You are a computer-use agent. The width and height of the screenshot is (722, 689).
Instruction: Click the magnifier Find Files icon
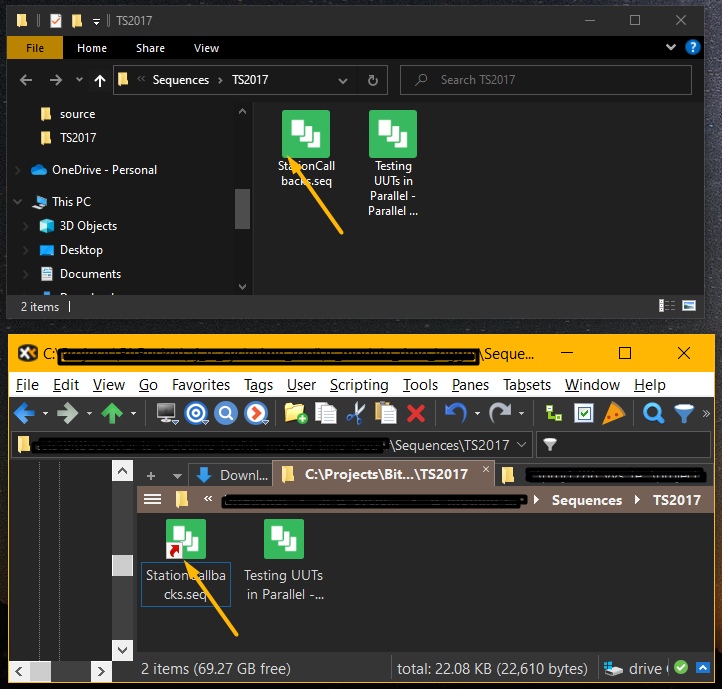pyautogui.click(x=653, y=413)
